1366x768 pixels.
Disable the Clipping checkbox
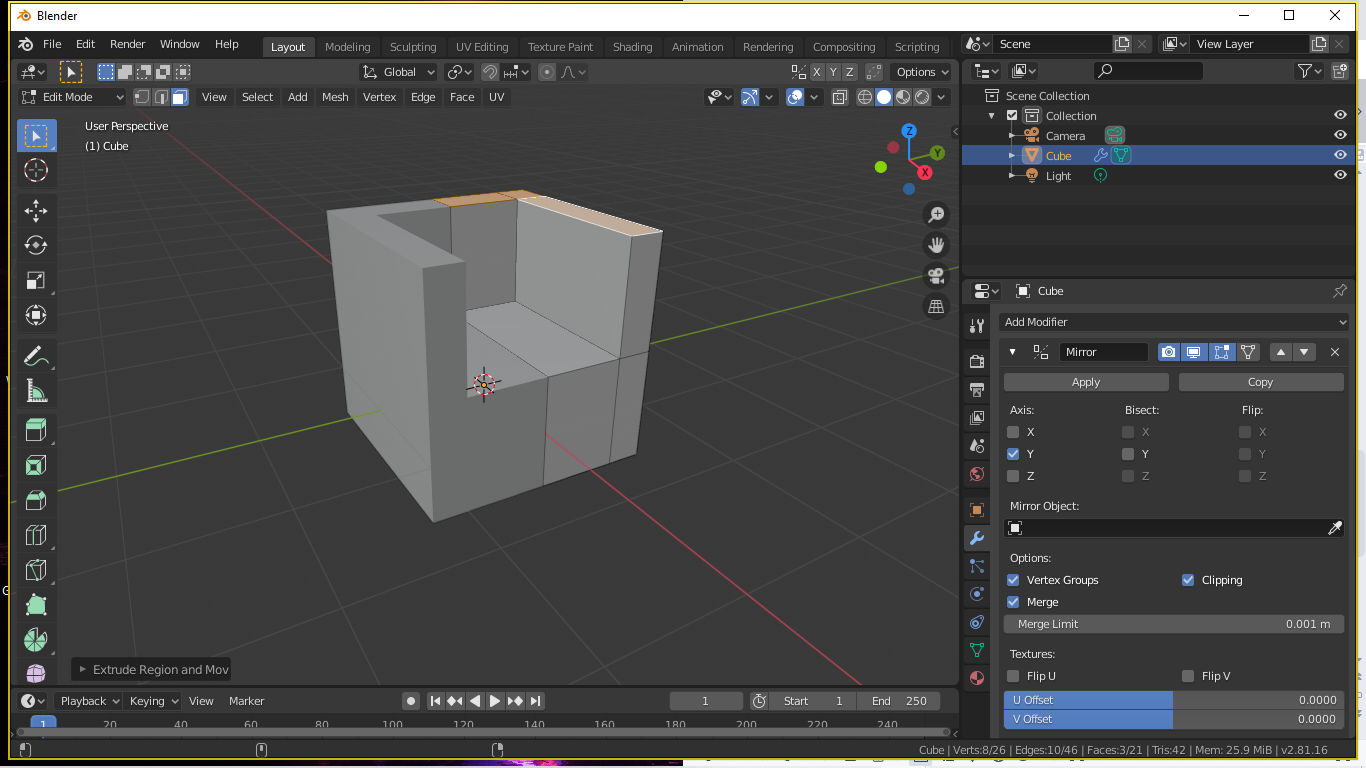pyautogui.click(x=1188, y=580)
